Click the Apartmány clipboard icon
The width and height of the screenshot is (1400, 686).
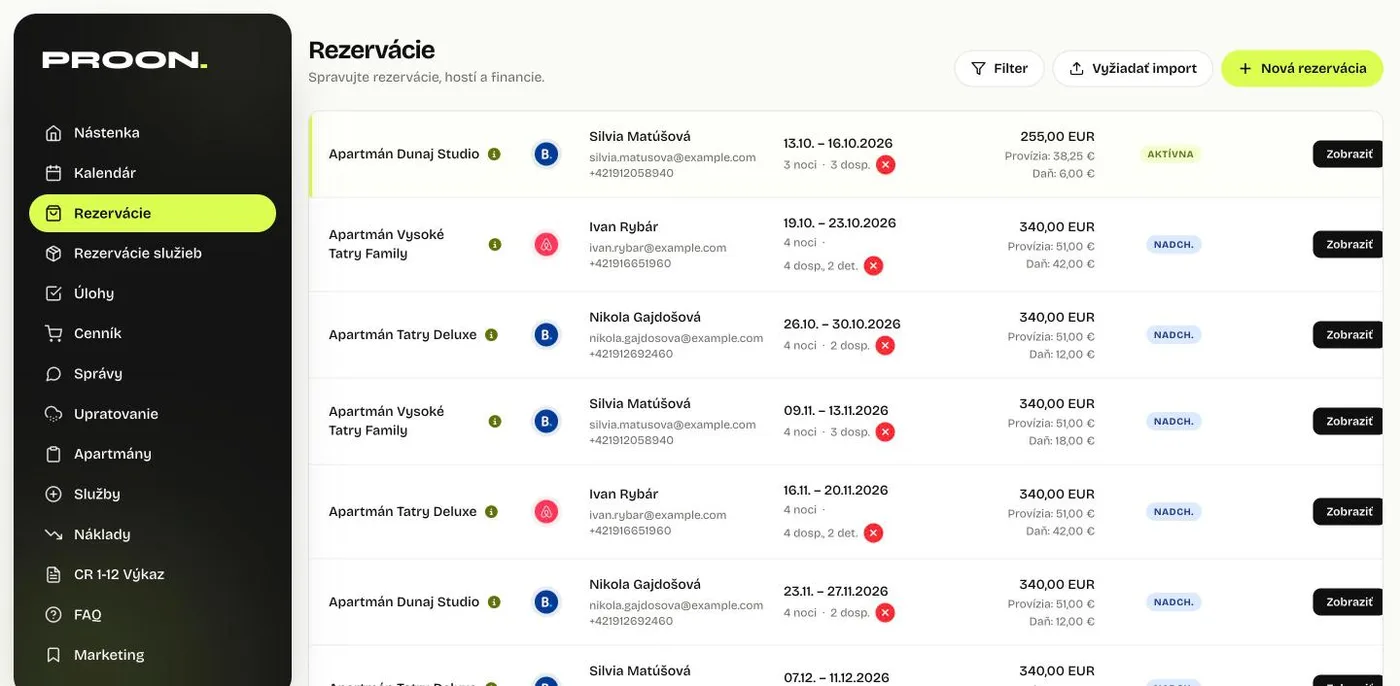click(x=54, y=454)
